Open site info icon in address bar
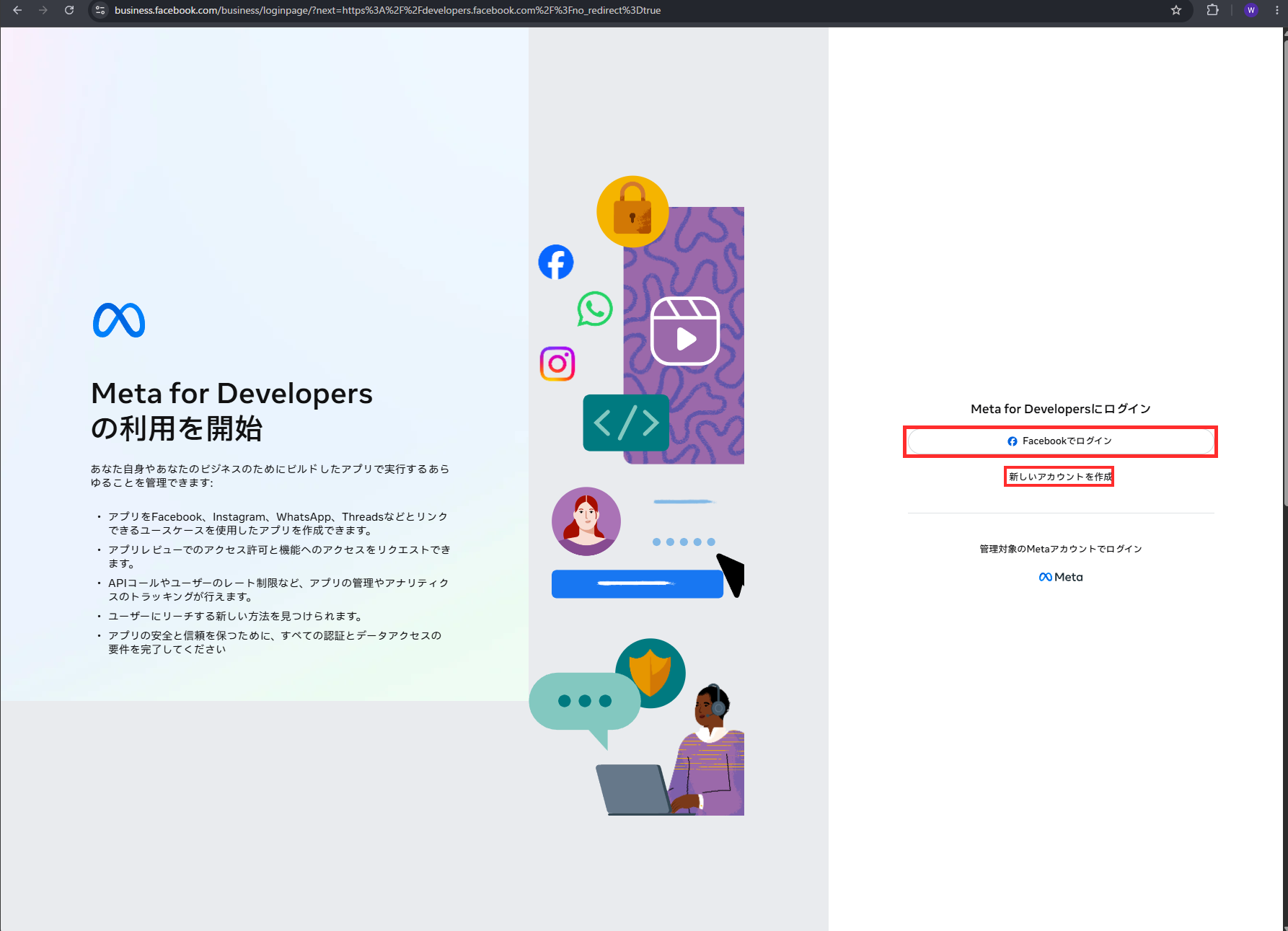The image size is (1288, 931). tap(100, 10)
